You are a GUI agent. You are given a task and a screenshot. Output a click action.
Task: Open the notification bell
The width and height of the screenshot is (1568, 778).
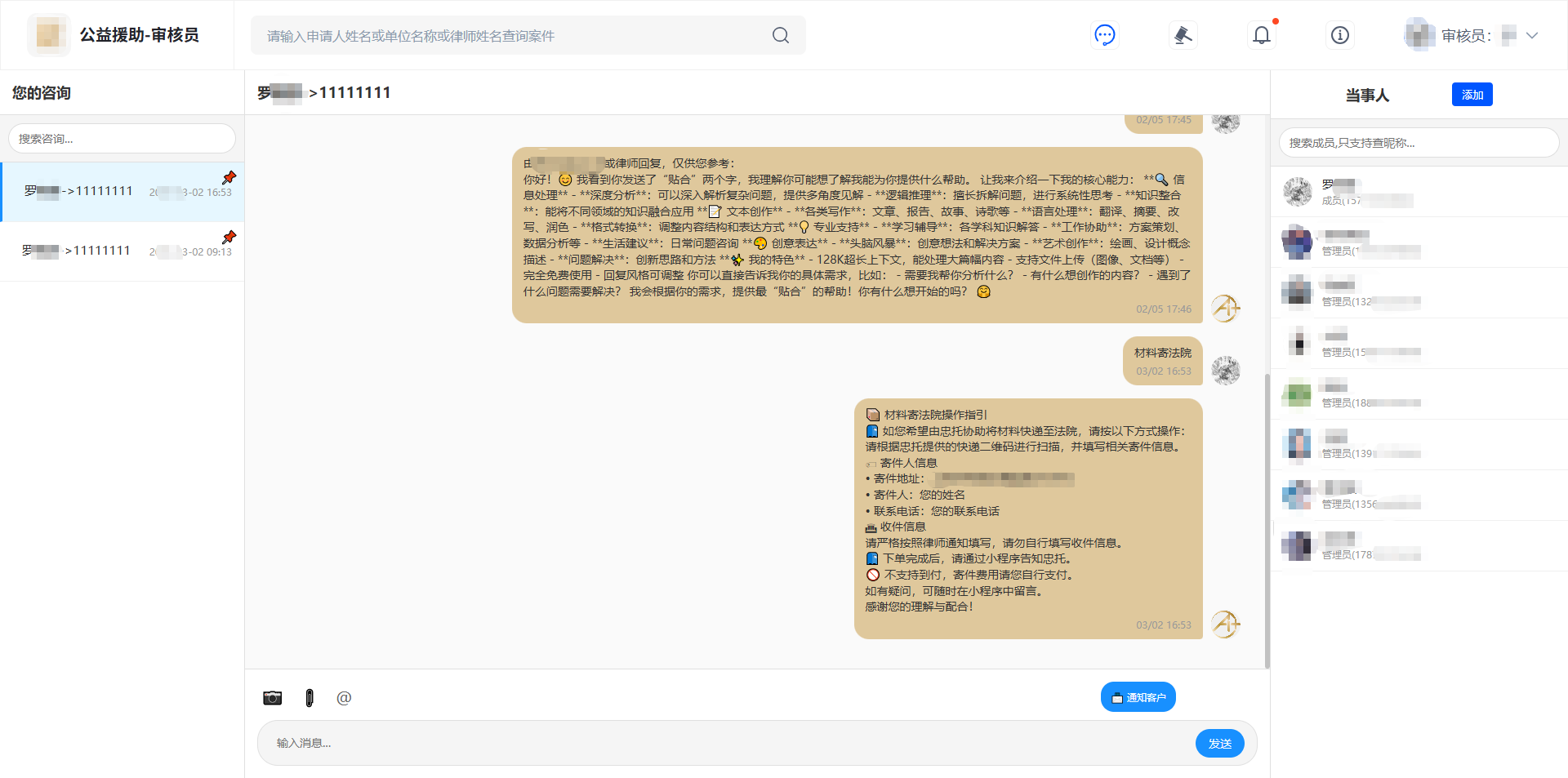(x=1261, y=35)
